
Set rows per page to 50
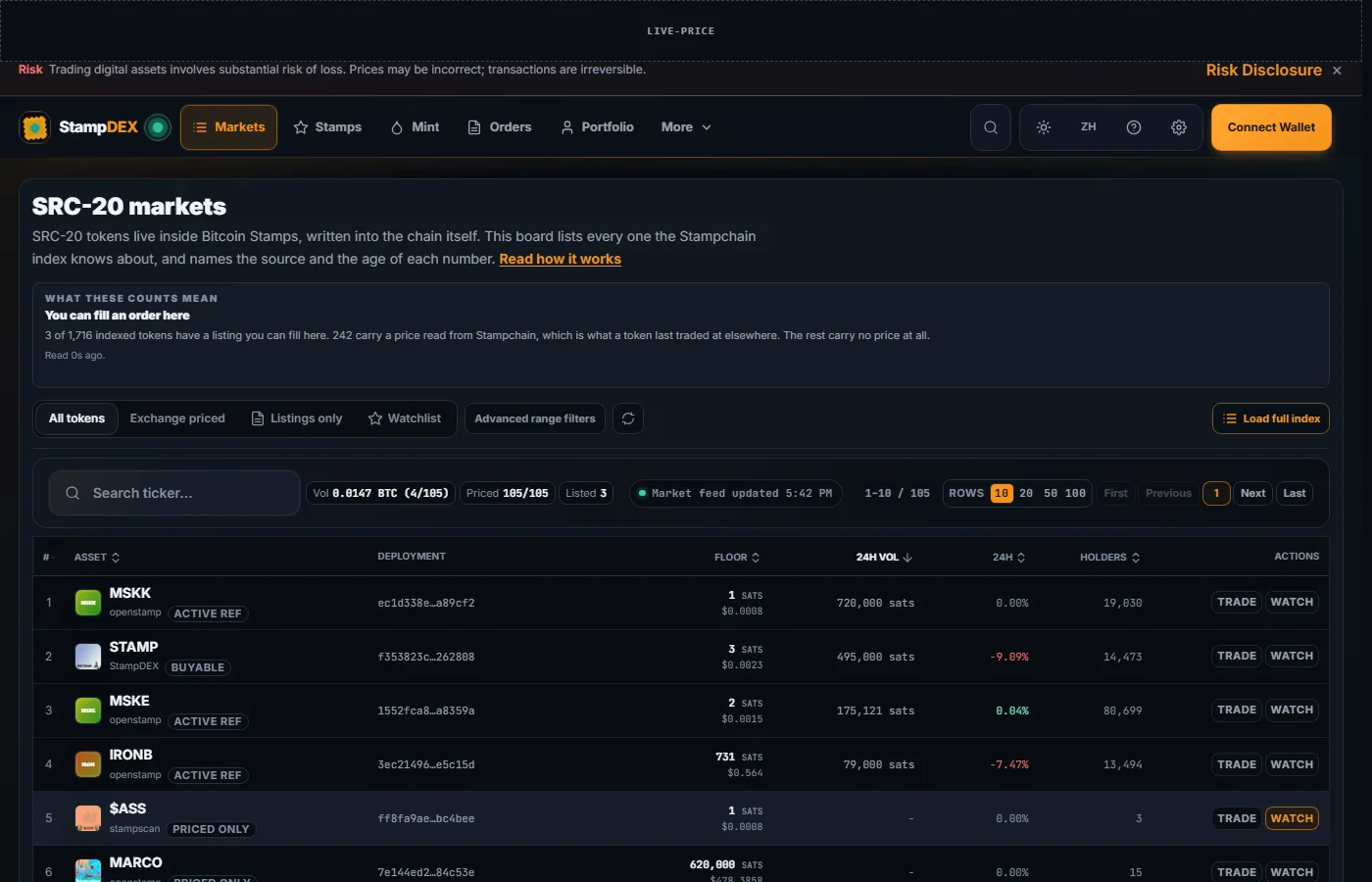[x=1051, y=494]
